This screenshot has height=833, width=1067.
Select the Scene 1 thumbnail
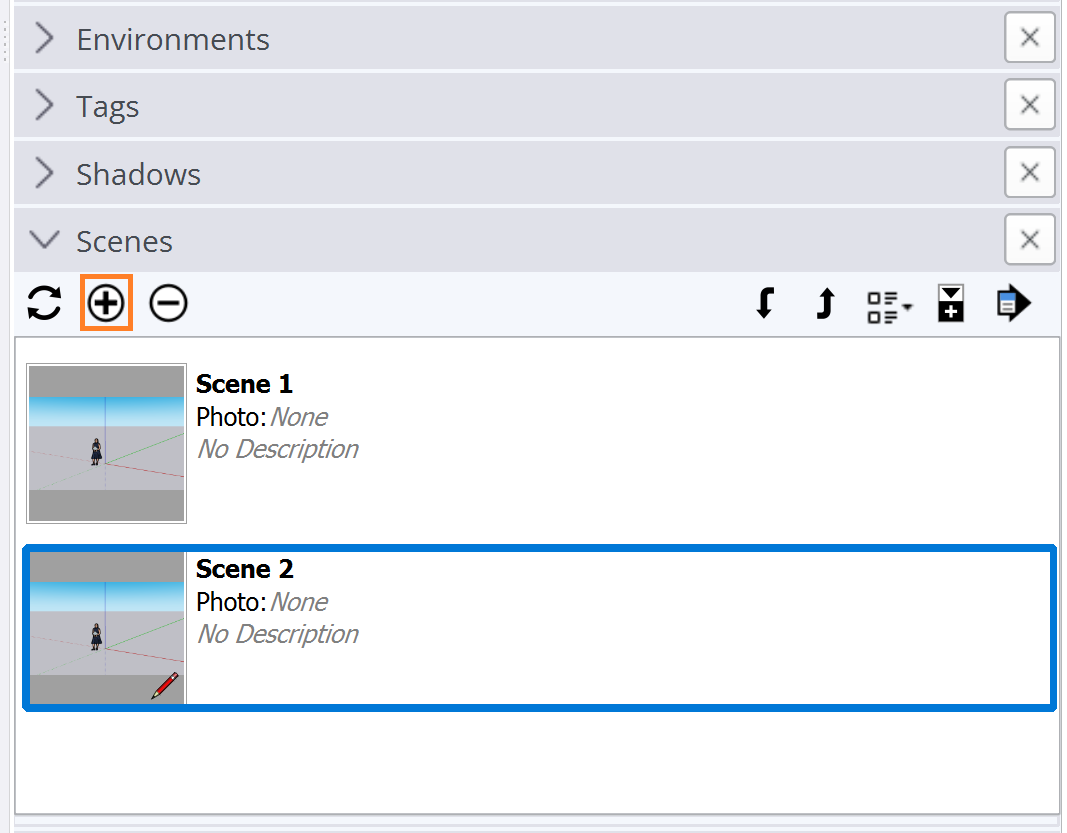(106, 443)
